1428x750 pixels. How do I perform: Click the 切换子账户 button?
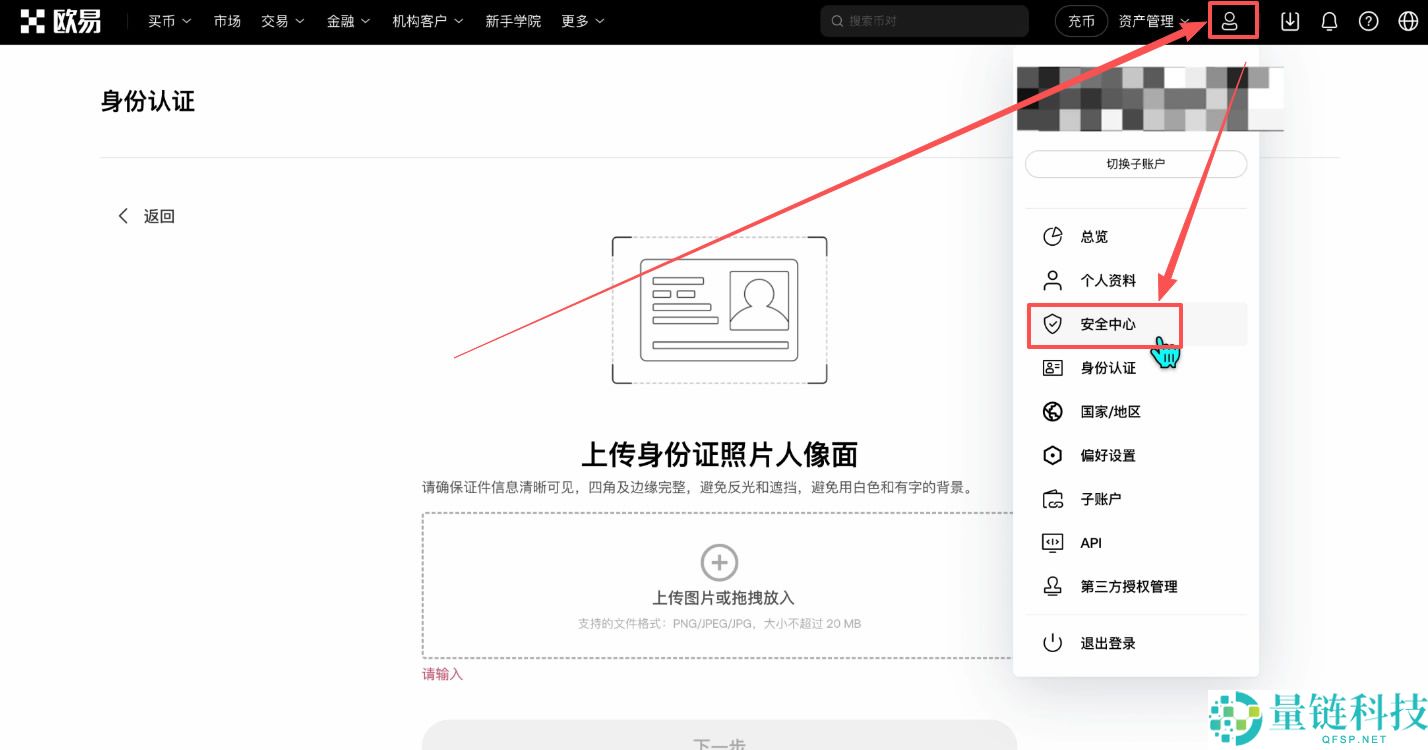1135,164
